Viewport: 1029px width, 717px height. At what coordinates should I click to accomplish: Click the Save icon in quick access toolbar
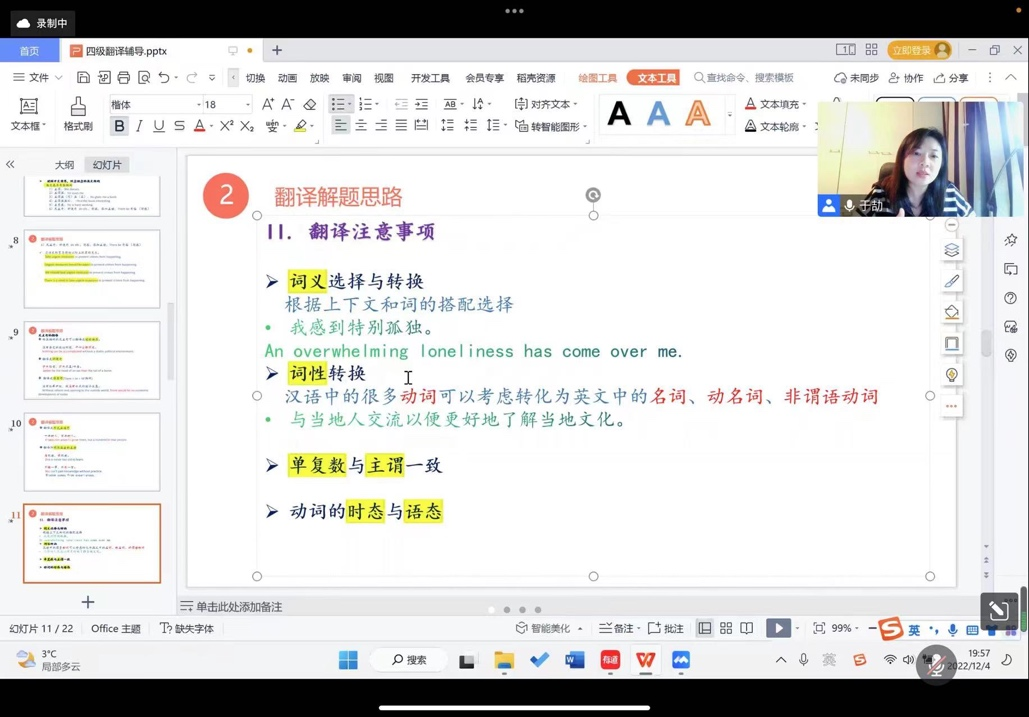click(x=83, y=78)
